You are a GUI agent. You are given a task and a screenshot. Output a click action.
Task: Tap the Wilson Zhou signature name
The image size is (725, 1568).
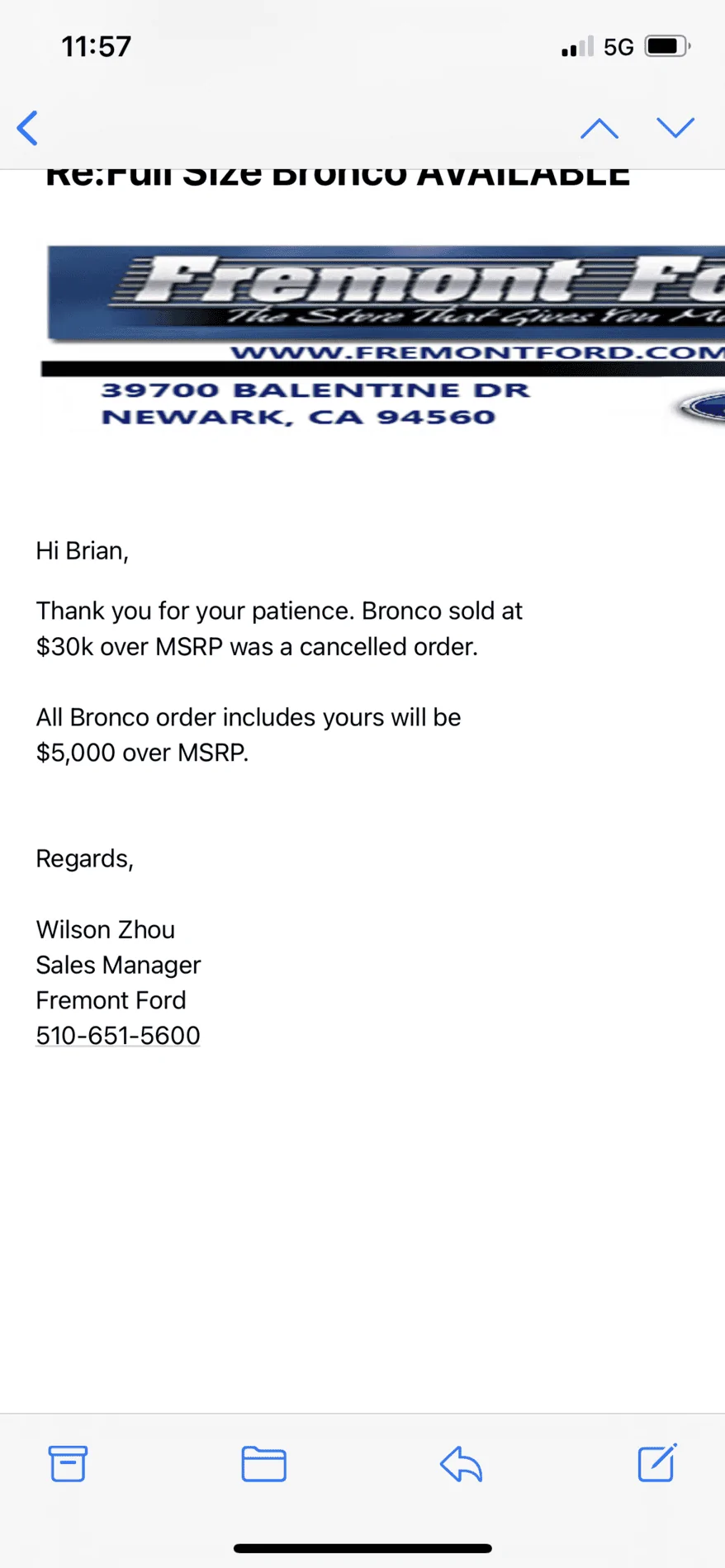pyautogui.click(x=106, y=929)
